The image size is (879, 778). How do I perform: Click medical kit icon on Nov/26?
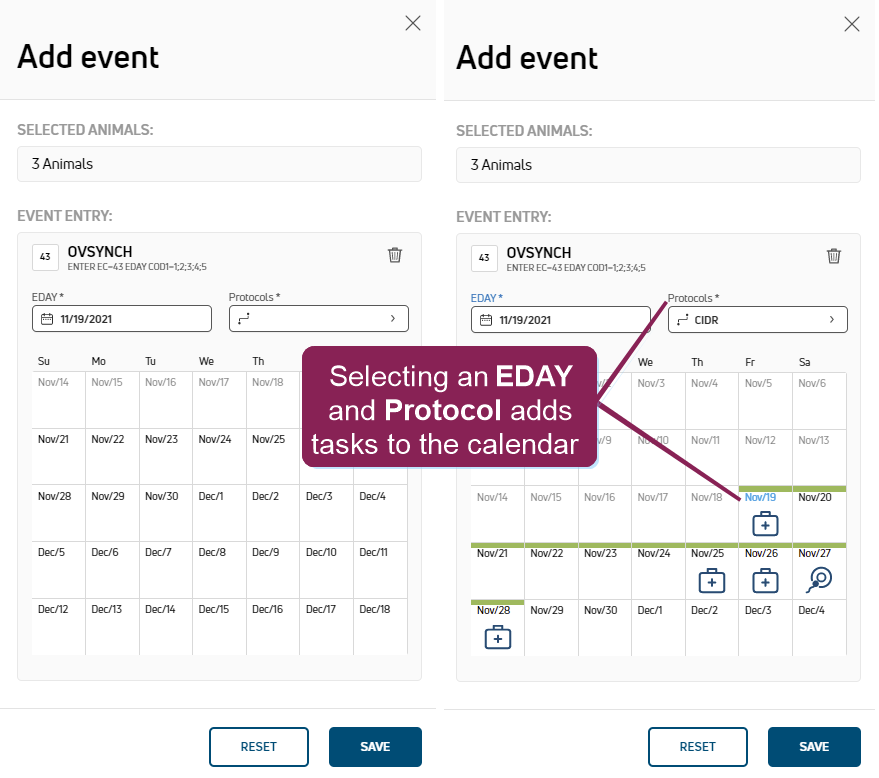click(765, 580)
